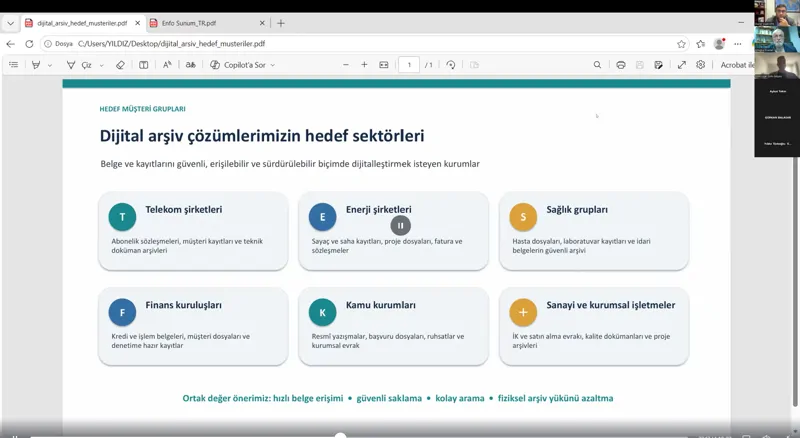Print the PDF document
The image size is (800, 438).
click(620, 65)
